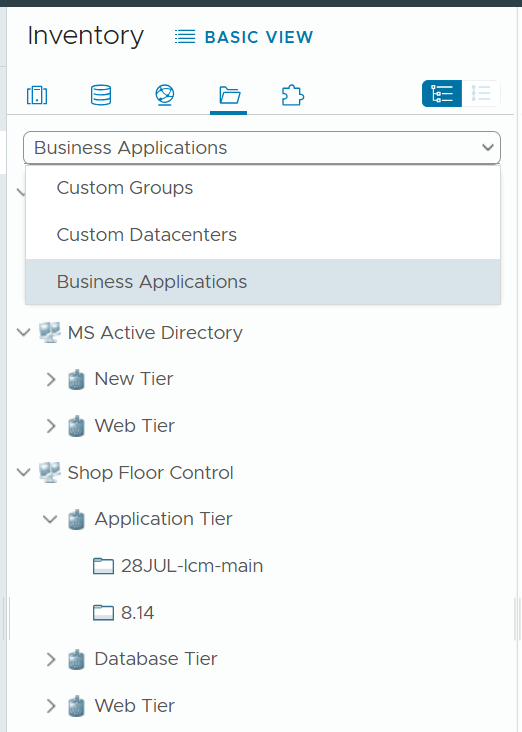Viewport: 522px width, 732px height.
Task: Click the 28JUL-lcm-main folder icon
Action: click(103, 566)
